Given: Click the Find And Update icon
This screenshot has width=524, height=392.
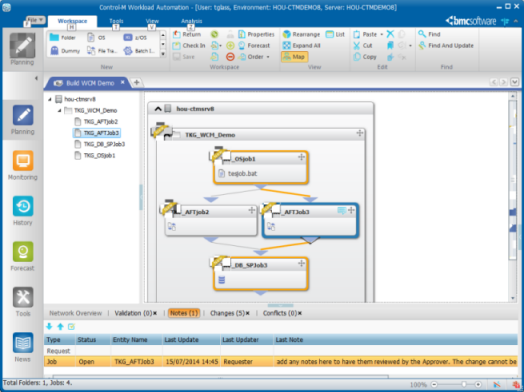Looking at the screenshot, I should click(x=422, y=45).
